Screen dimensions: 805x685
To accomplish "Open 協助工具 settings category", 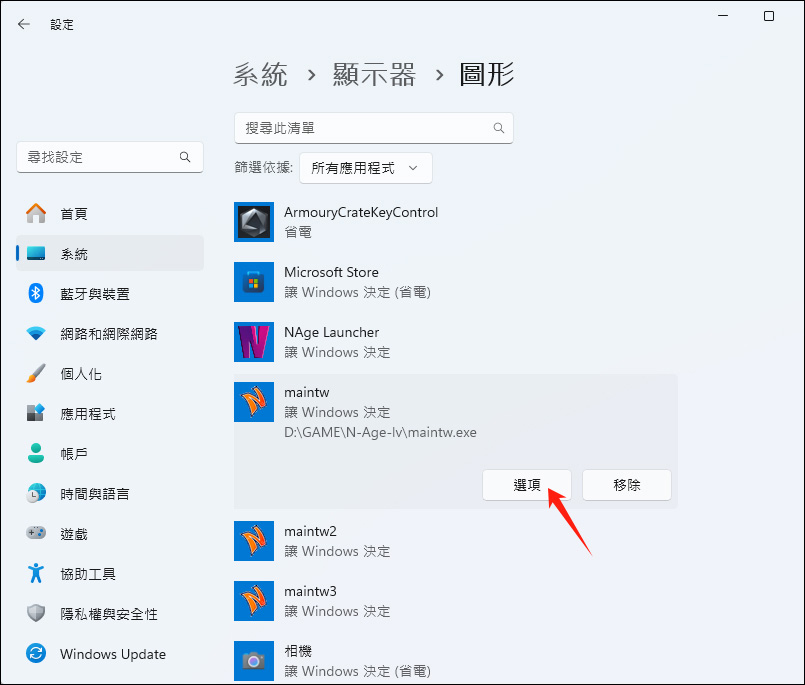I will (110, 574).
